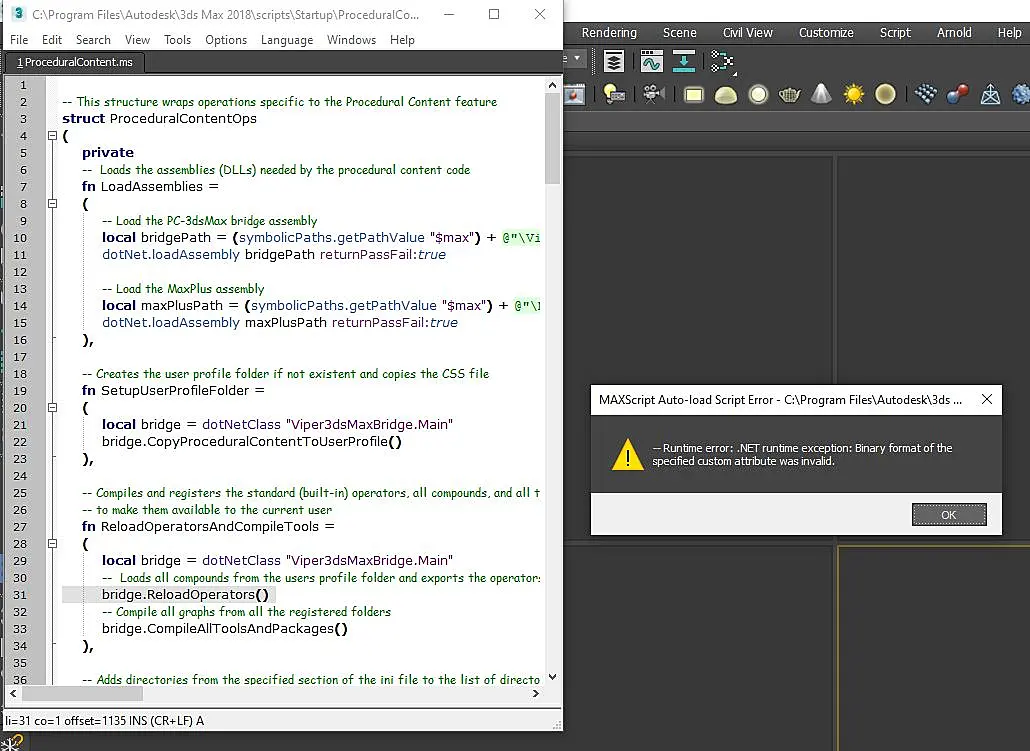Open the Customize menu in 3ds Max
The width and height of the screenshot is (1030, 751).
coord(826,32)
